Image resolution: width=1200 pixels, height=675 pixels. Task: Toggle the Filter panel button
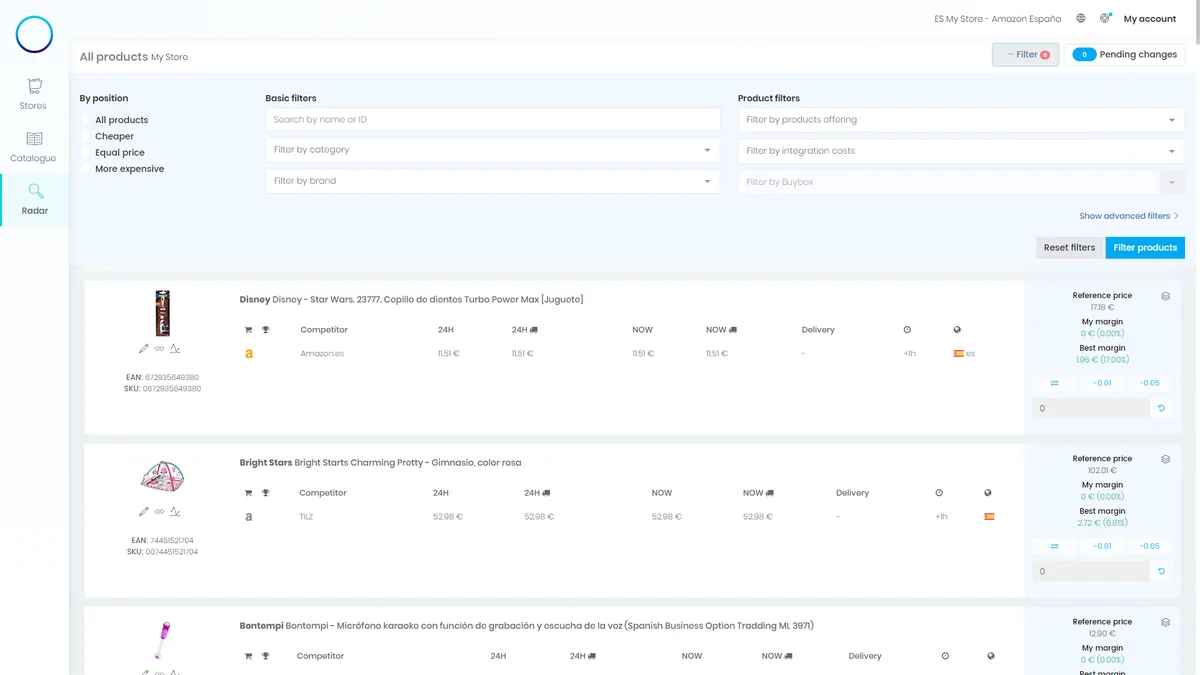[x=1026, y=55]
